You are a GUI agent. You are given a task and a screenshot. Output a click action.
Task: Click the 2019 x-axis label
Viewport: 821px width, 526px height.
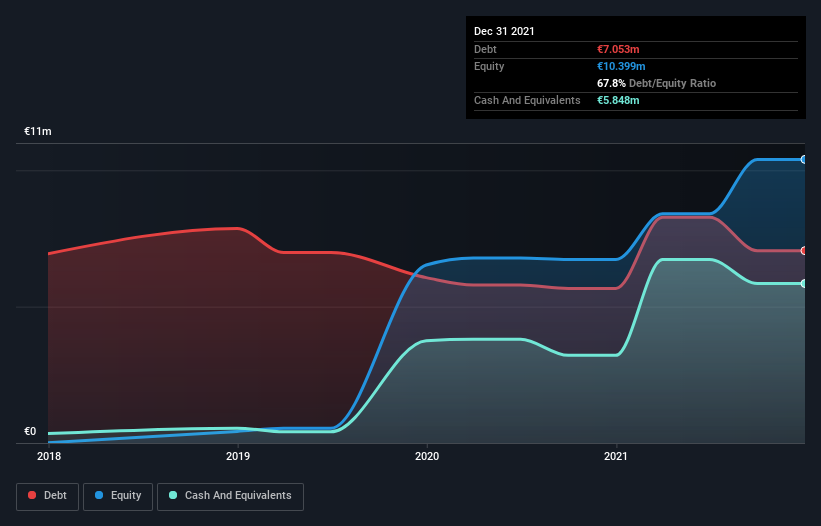click(238, 456)
